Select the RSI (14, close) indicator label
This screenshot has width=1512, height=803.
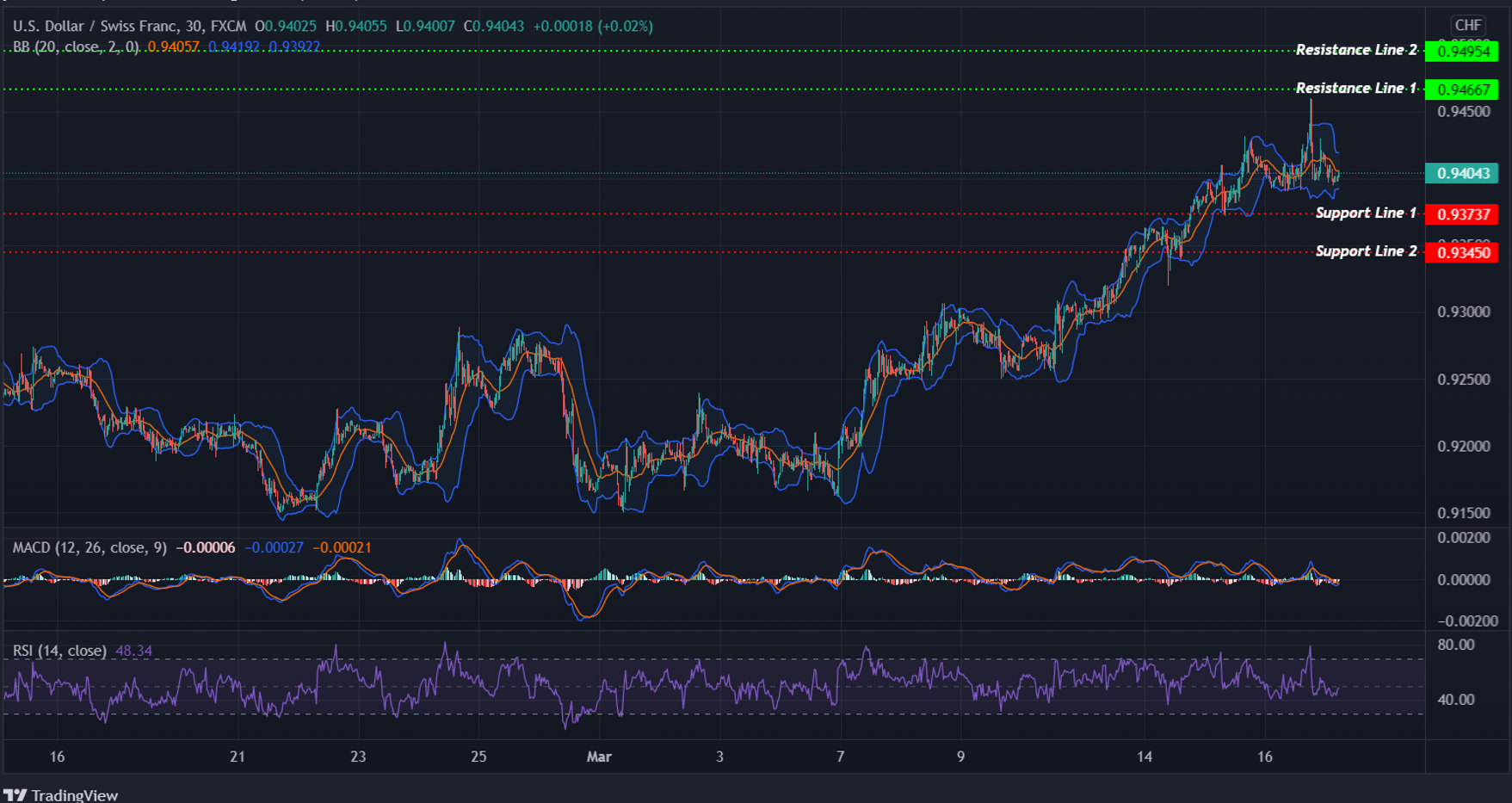click(x=59, y=651)
